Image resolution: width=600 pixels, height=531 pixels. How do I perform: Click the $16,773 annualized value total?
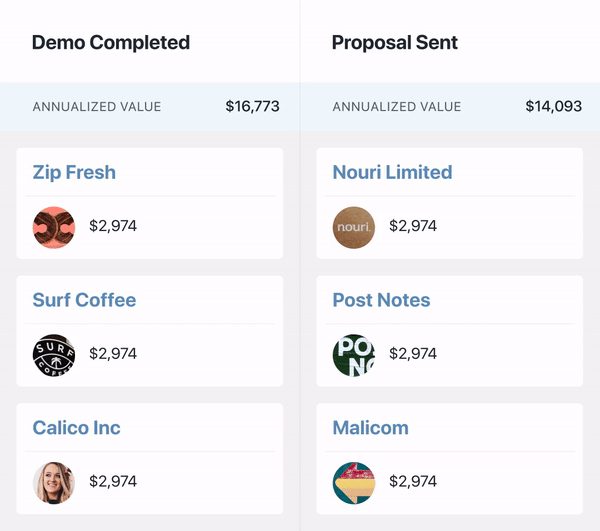click(x=252, y=106)
